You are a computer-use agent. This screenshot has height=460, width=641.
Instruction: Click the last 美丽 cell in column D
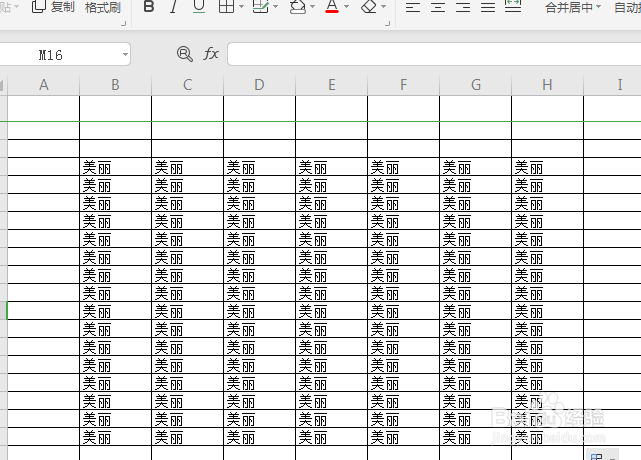[259, 437]
